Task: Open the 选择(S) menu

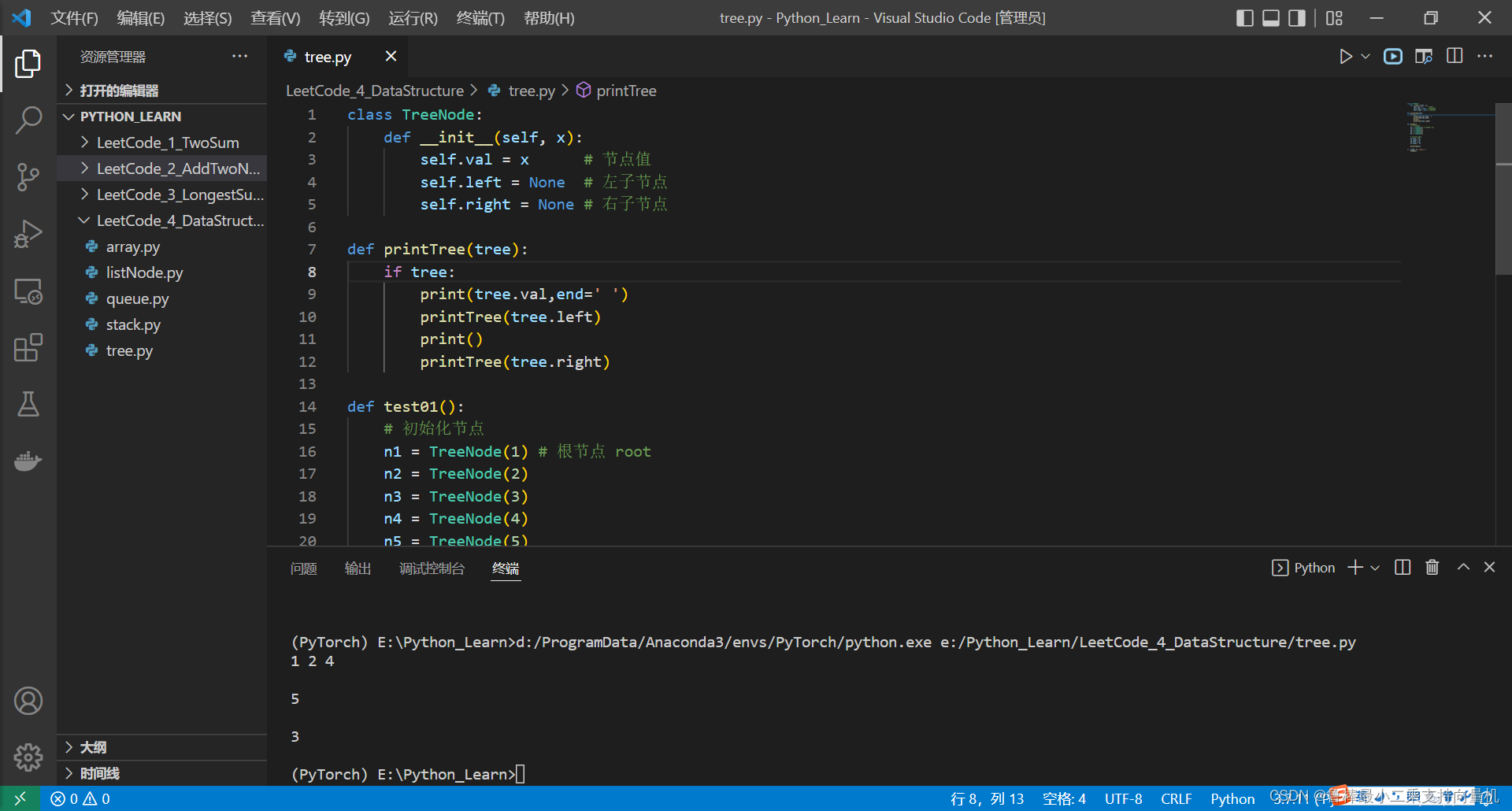Action: click(x=208, y=18)
